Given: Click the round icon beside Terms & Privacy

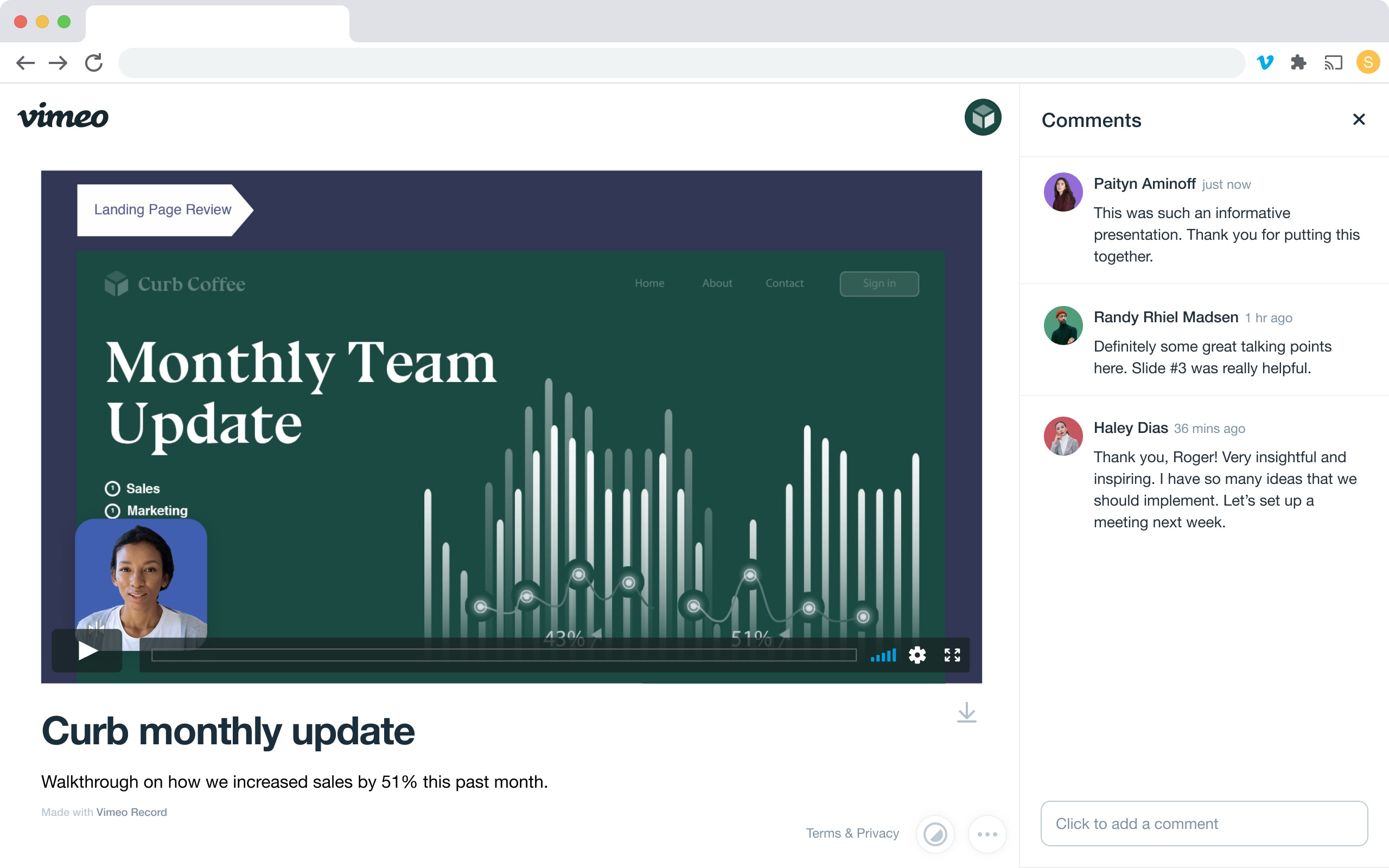Looking at the screenshot, I should coord(935,834).
